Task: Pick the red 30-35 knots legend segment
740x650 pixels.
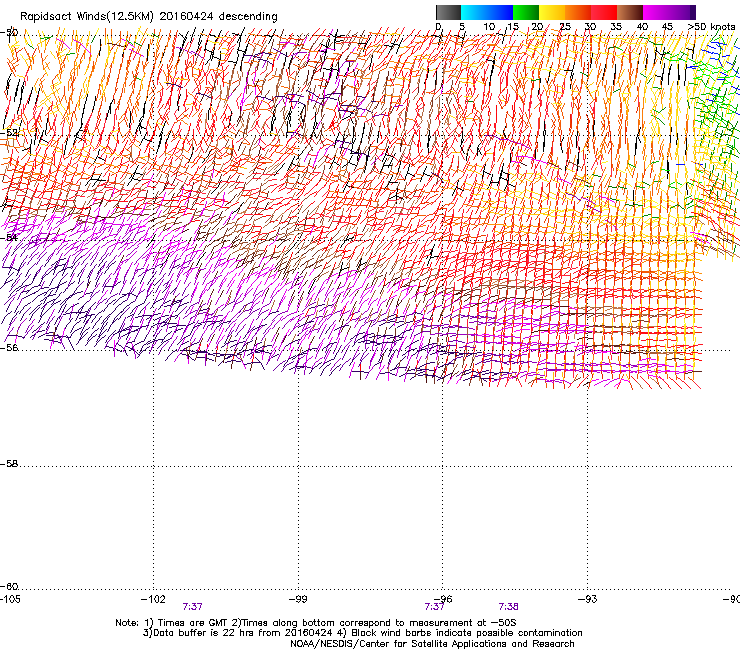Action: [604, 12]
